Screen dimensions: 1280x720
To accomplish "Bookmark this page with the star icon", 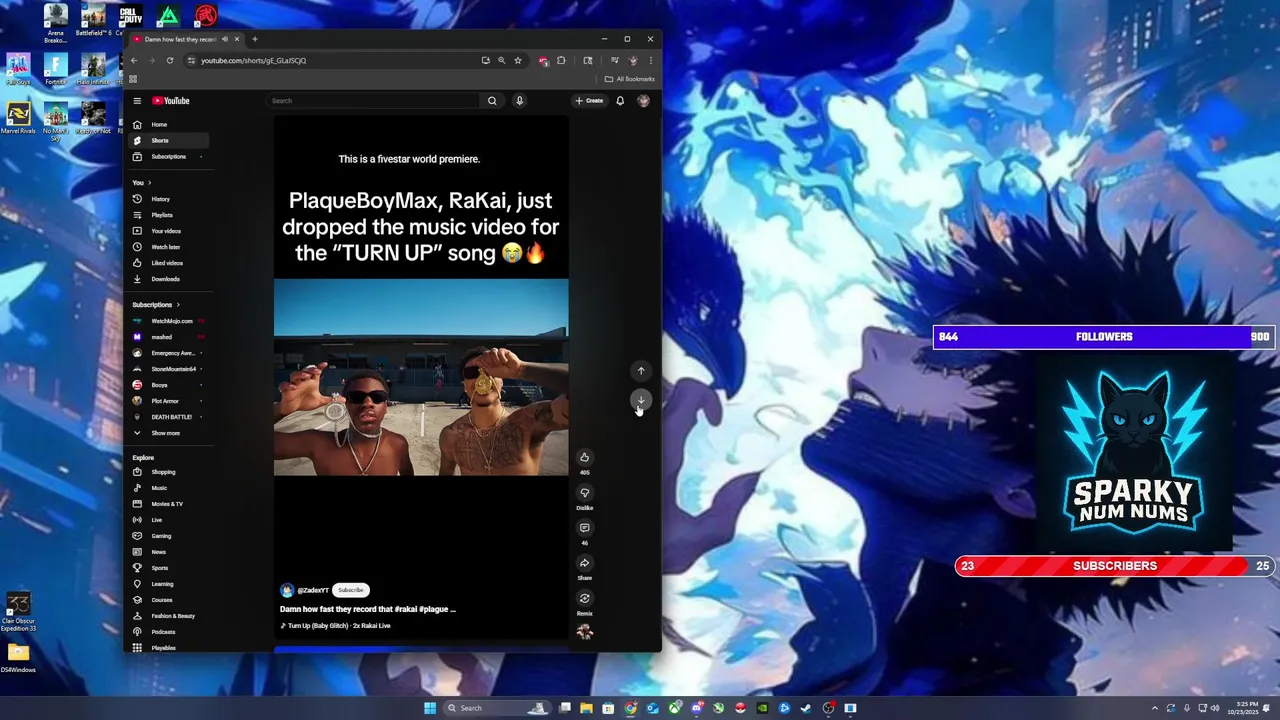I will tap(518, 60).
